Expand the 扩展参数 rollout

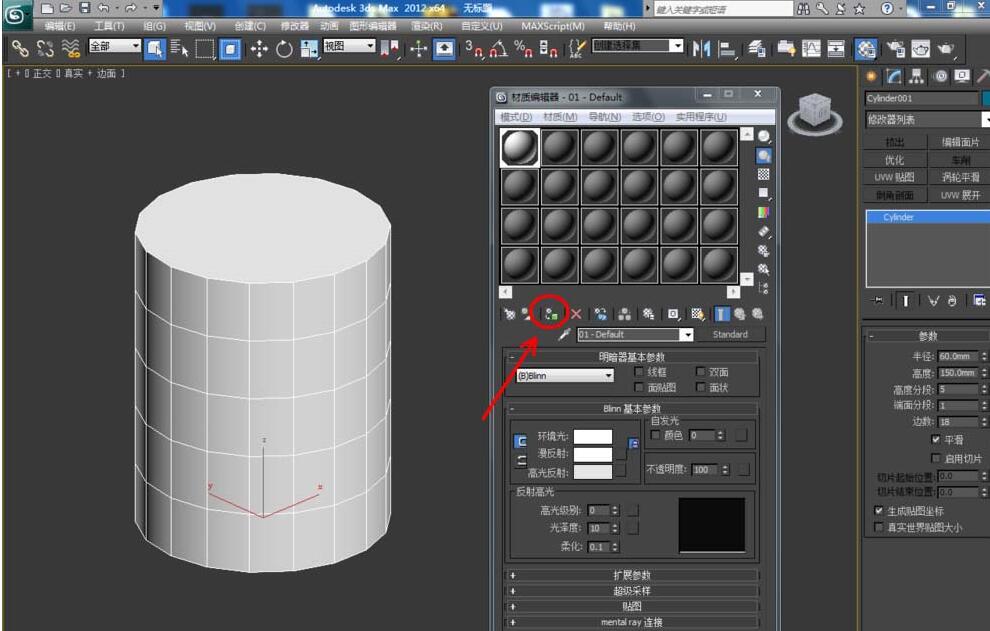[x=631, y=575]
